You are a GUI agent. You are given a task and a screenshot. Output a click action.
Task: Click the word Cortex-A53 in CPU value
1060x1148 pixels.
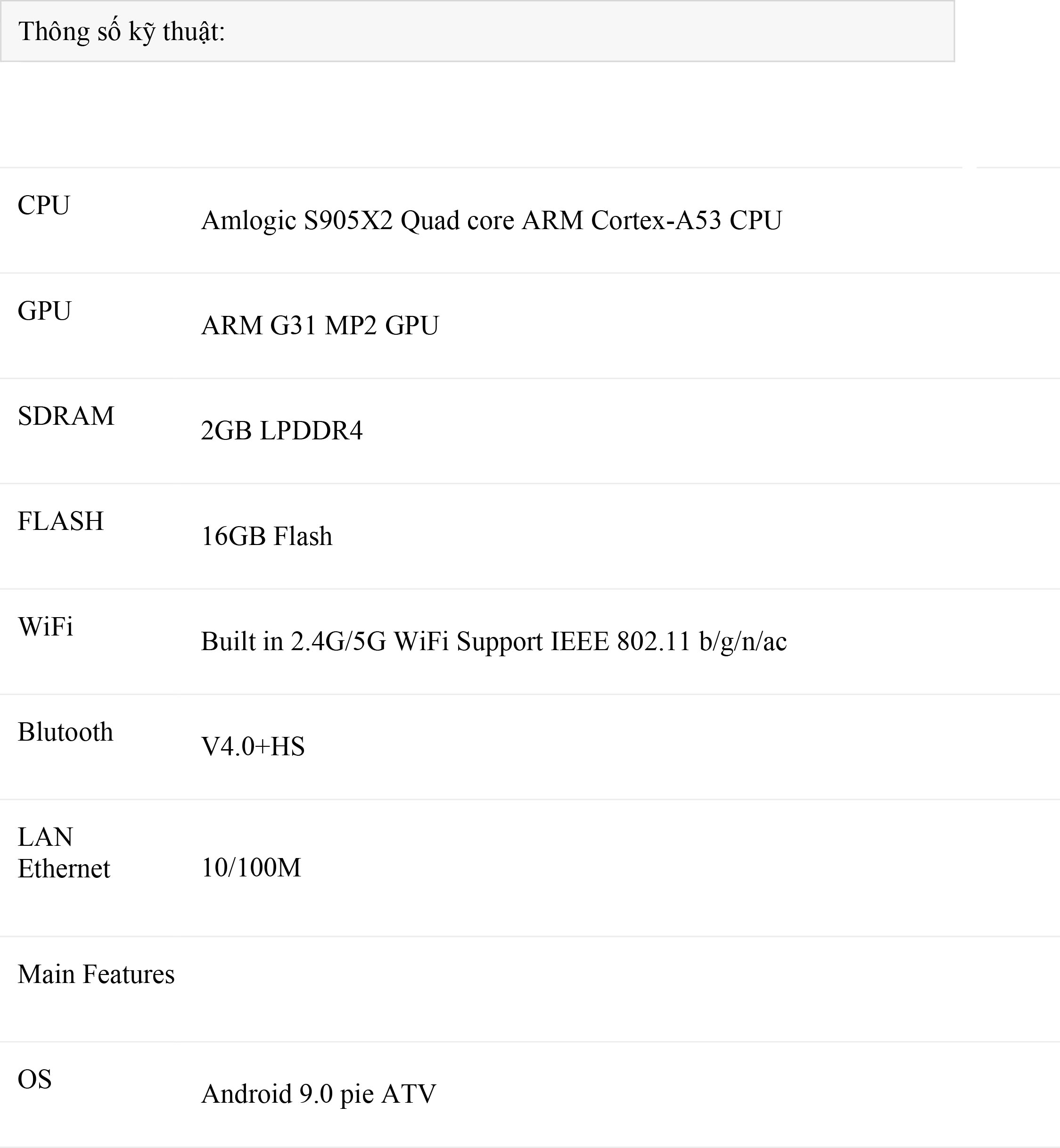coord(656,220)
